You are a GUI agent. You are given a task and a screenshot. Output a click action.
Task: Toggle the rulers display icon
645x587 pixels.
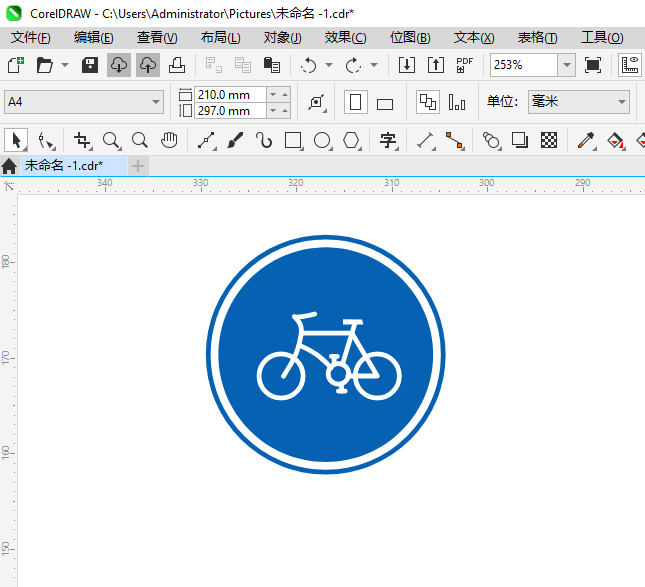[x=630, y=65]
